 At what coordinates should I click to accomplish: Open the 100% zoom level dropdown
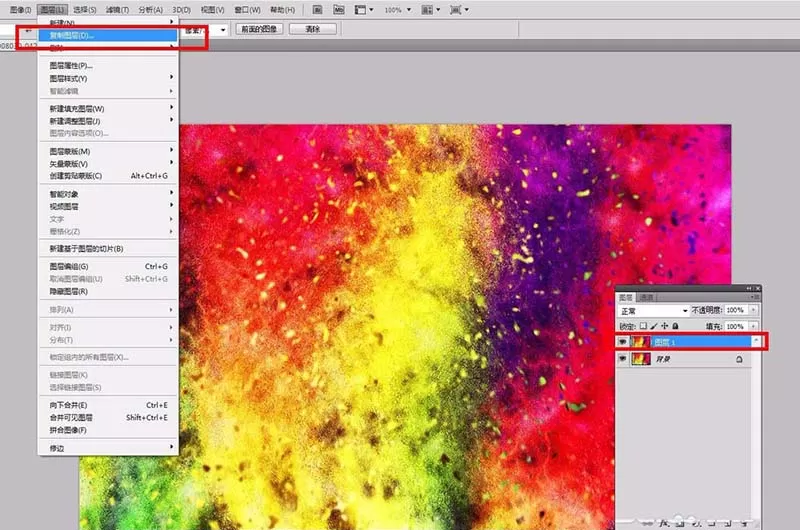pos(398,10)
